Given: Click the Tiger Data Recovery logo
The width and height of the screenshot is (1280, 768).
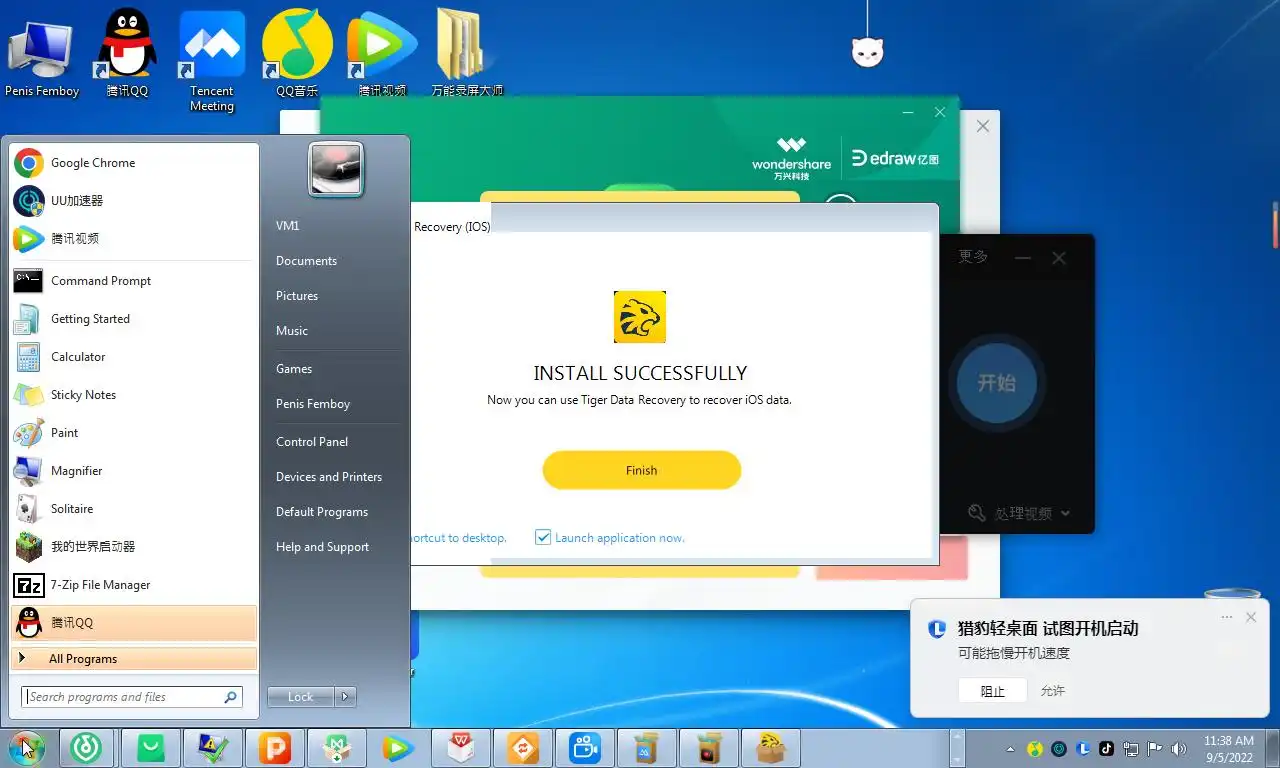Looking at the screenshot, I should pyautogui.click(x=640, y=317).
